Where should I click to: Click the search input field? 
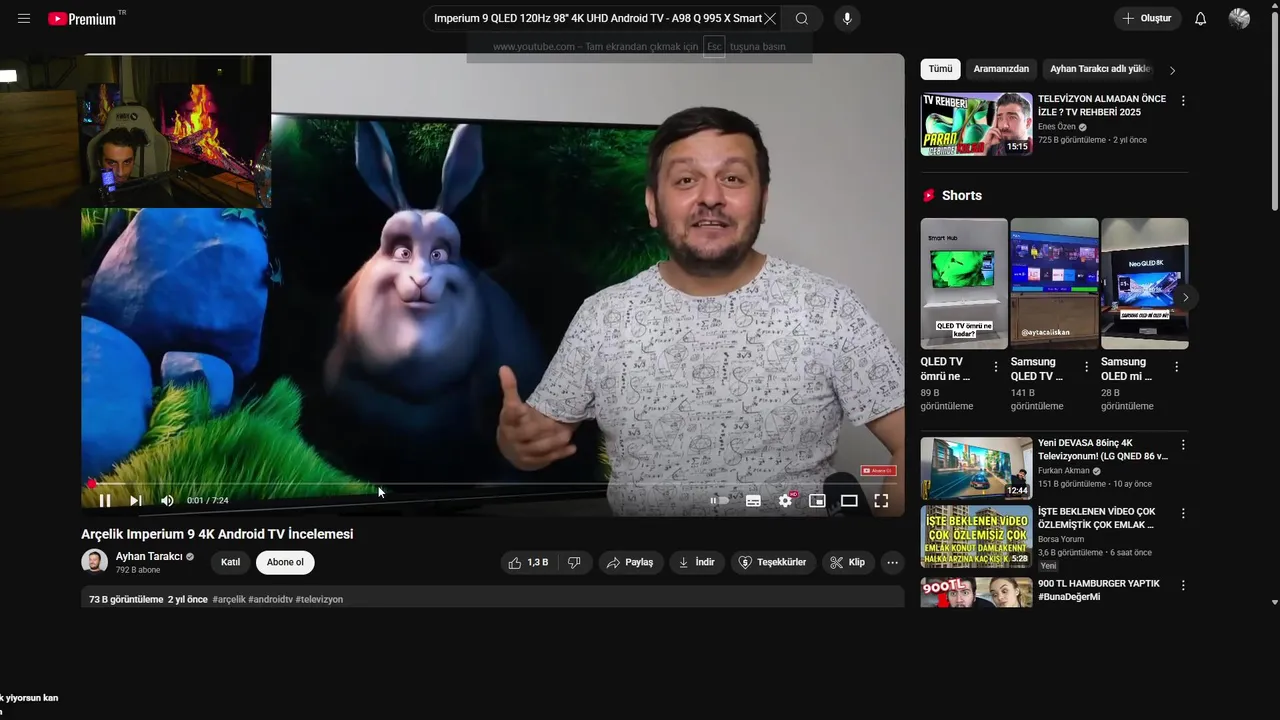point(597,19)
